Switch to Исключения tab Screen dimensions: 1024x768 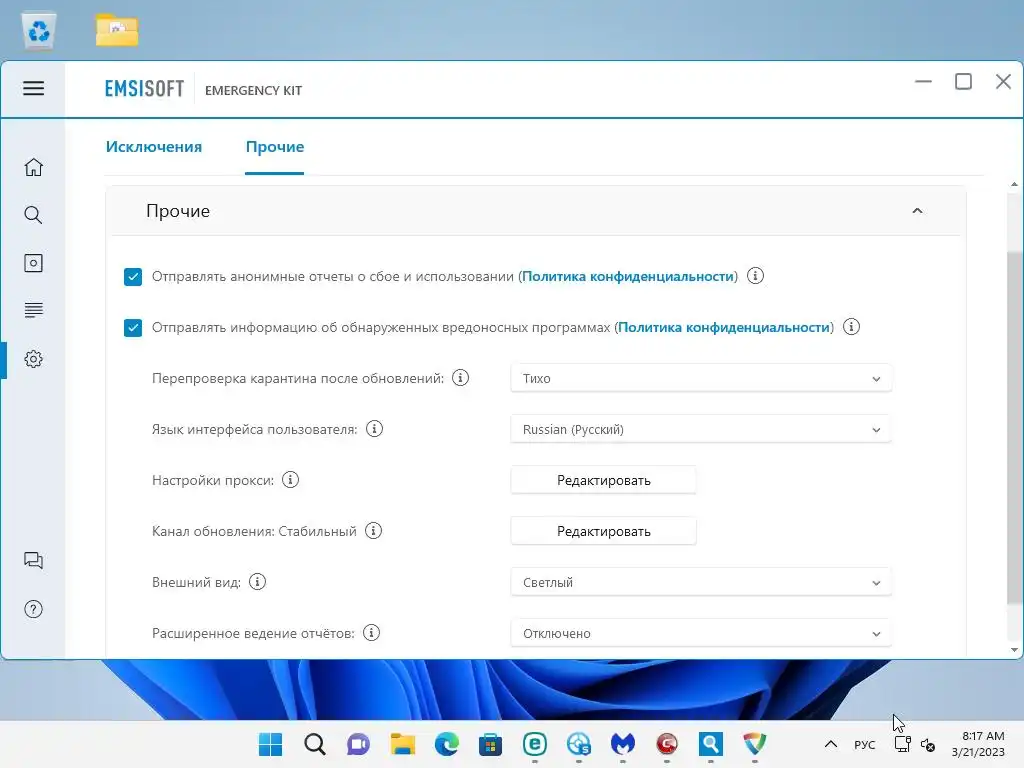154,146
